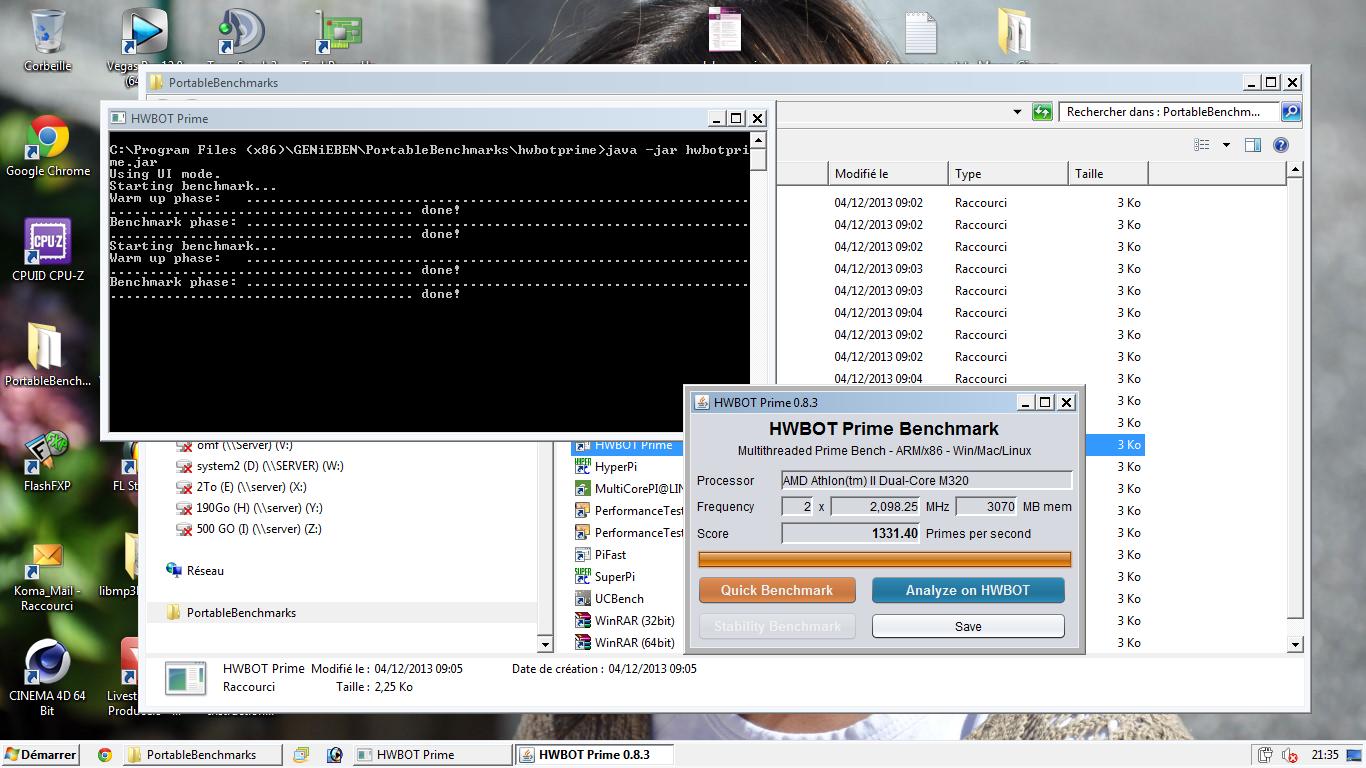Select the PiFast shortcut in the file list
The width and height of the screenshot is (1366, 768).
601,555
